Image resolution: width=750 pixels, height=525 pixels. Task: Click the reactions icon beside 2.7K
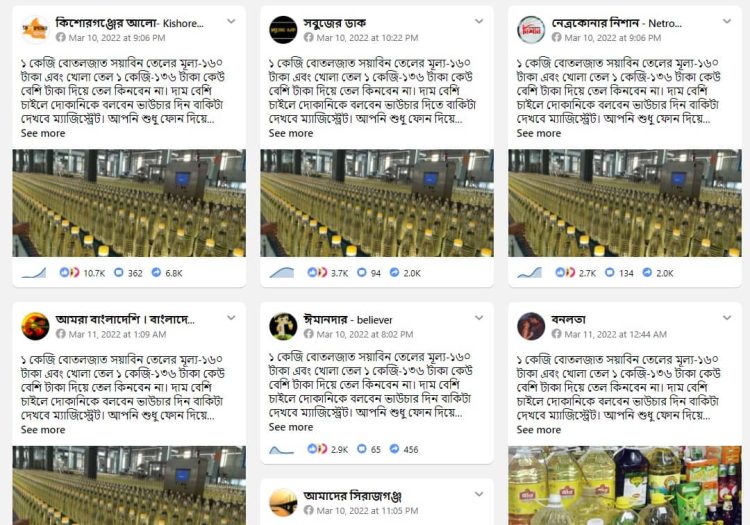point(565,273)
